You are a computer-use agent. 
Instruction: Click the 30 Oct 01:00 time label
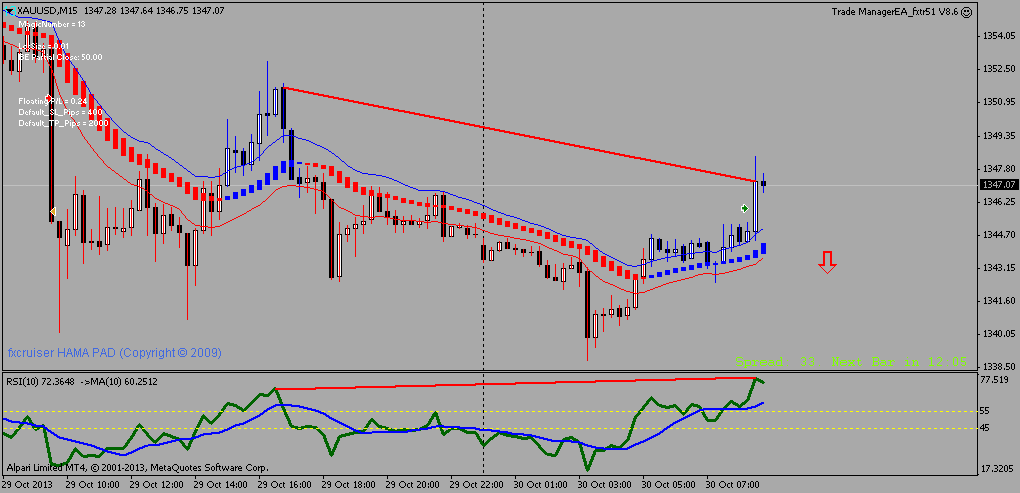click(541, 485)
